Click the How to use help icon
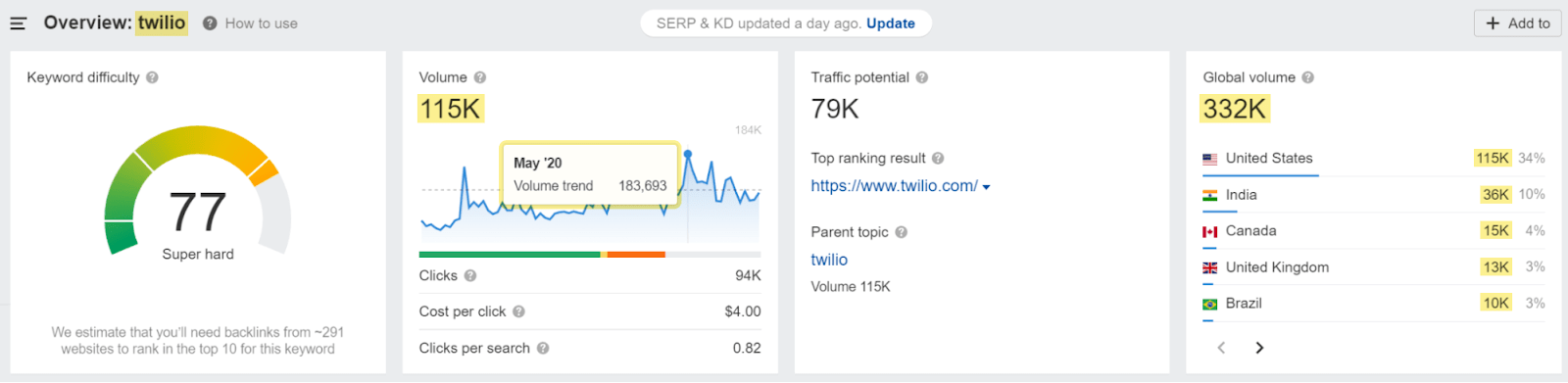This screenshot has width=1568, height=383. pos(210,24)
